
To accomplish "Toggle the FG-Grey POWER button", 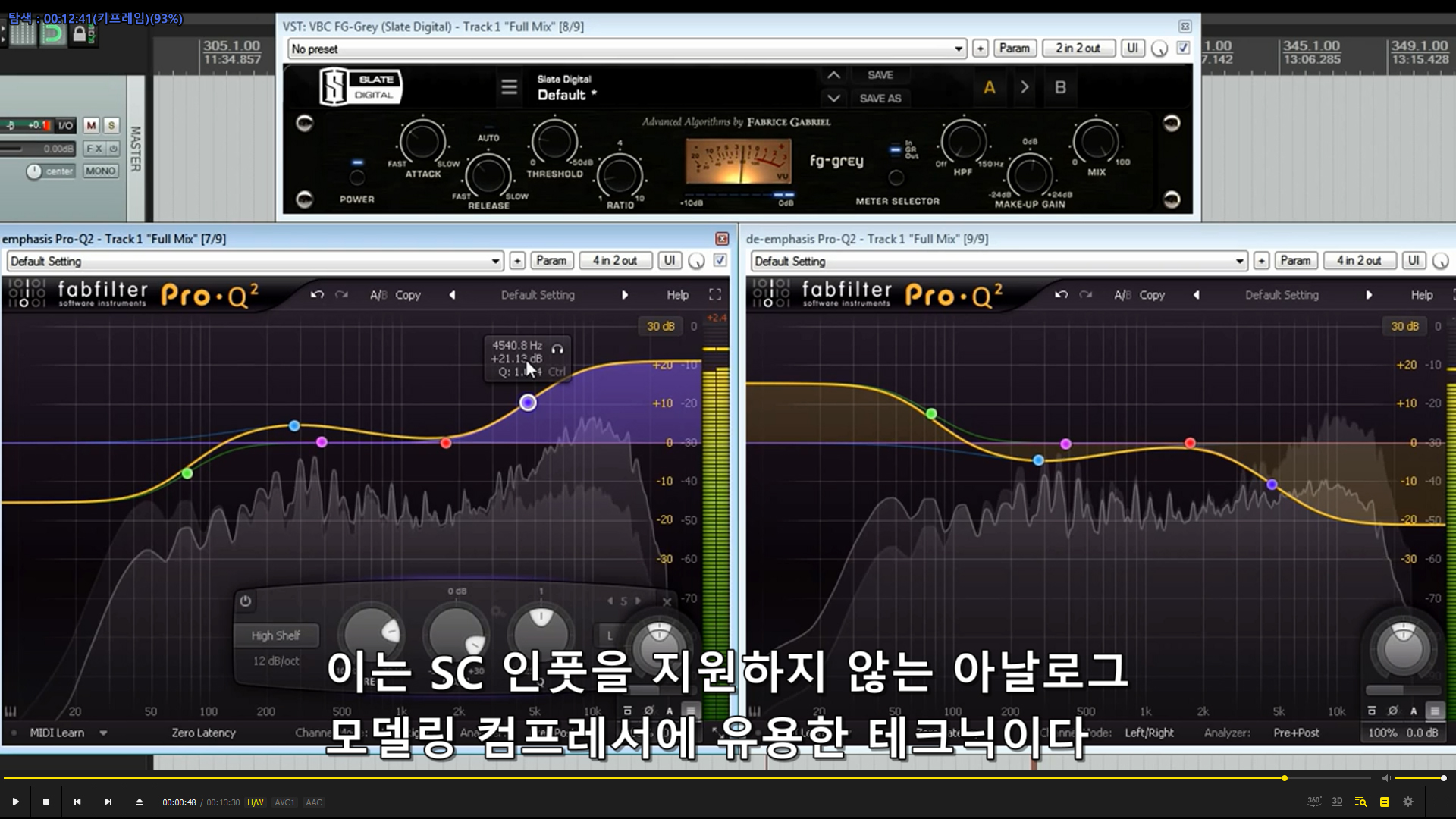I will (356, 177).
